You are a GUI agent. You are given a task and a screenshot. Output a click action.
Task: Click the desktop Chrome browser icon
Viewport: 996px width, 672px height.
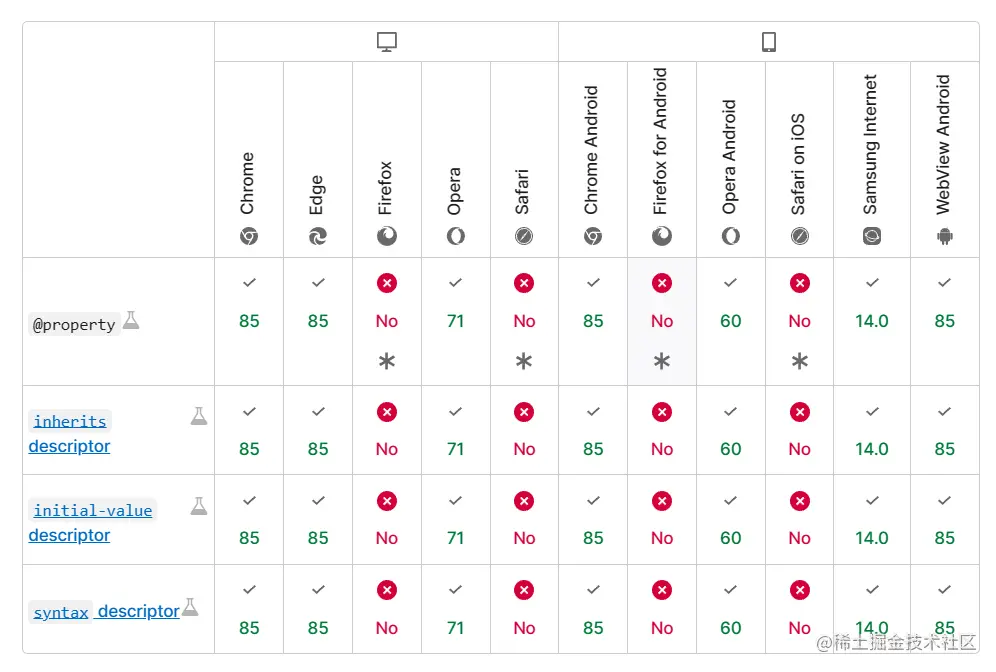point(249,237)
